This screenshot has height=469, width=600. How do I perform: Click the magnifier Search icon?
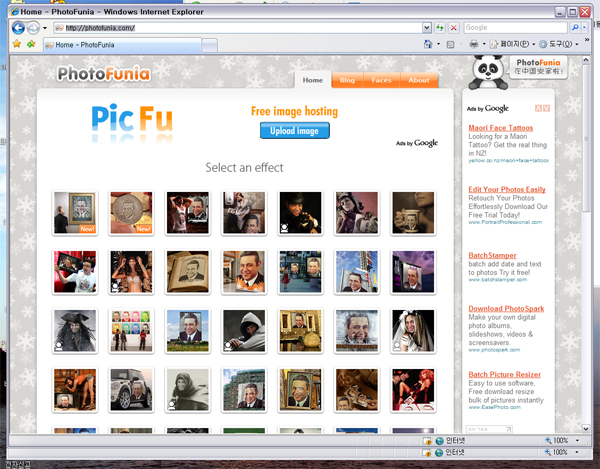(574, 28)
